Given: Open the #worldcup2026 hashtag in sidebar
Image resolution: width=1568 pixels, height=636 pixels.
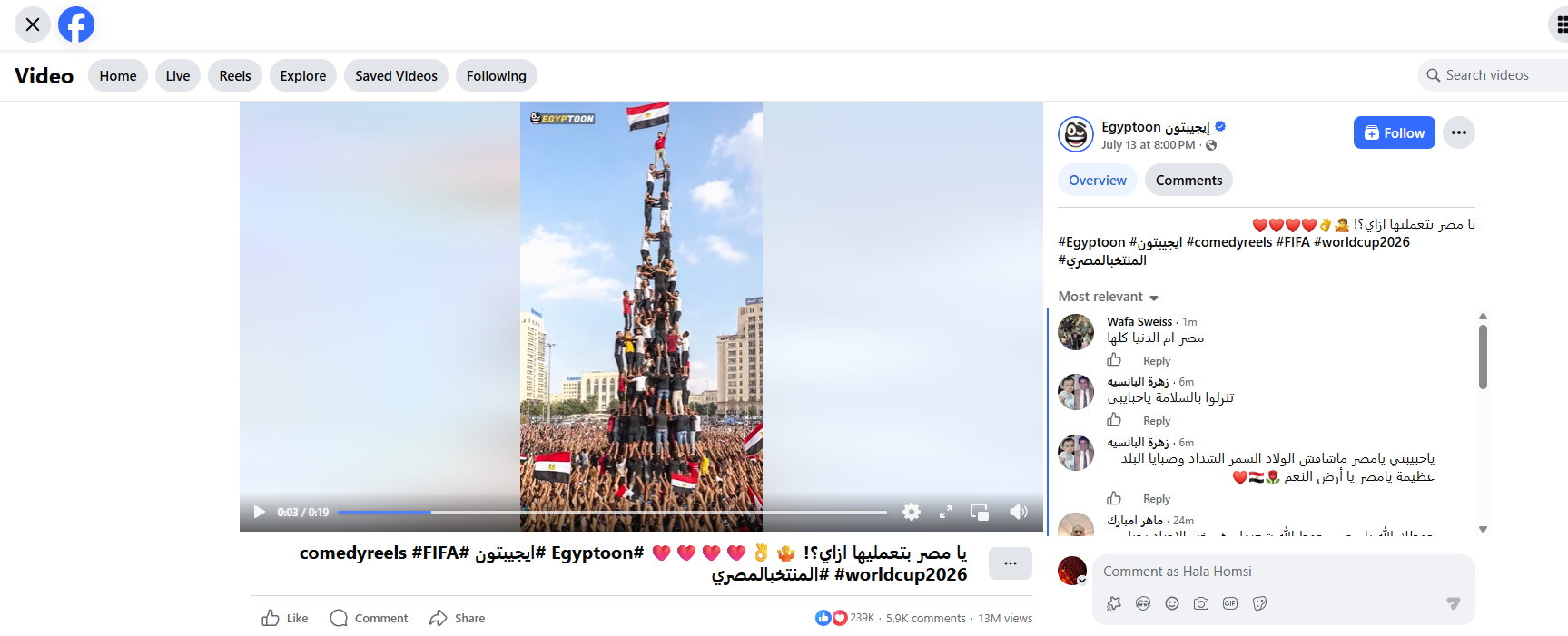Looking at the screenshot, I should pyautogui.click(x=1362, y=242).
